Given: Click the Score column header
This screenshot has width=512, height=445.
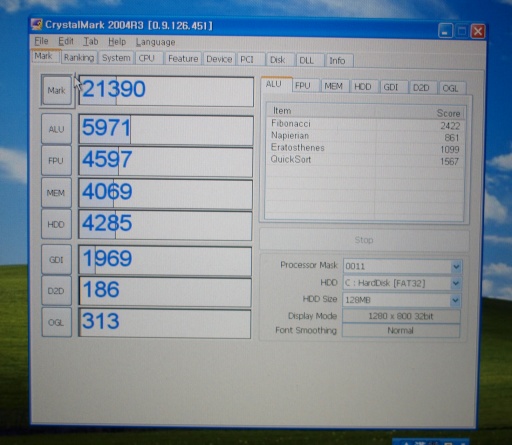Looking at the screenshot, I should tap(420, 113).
